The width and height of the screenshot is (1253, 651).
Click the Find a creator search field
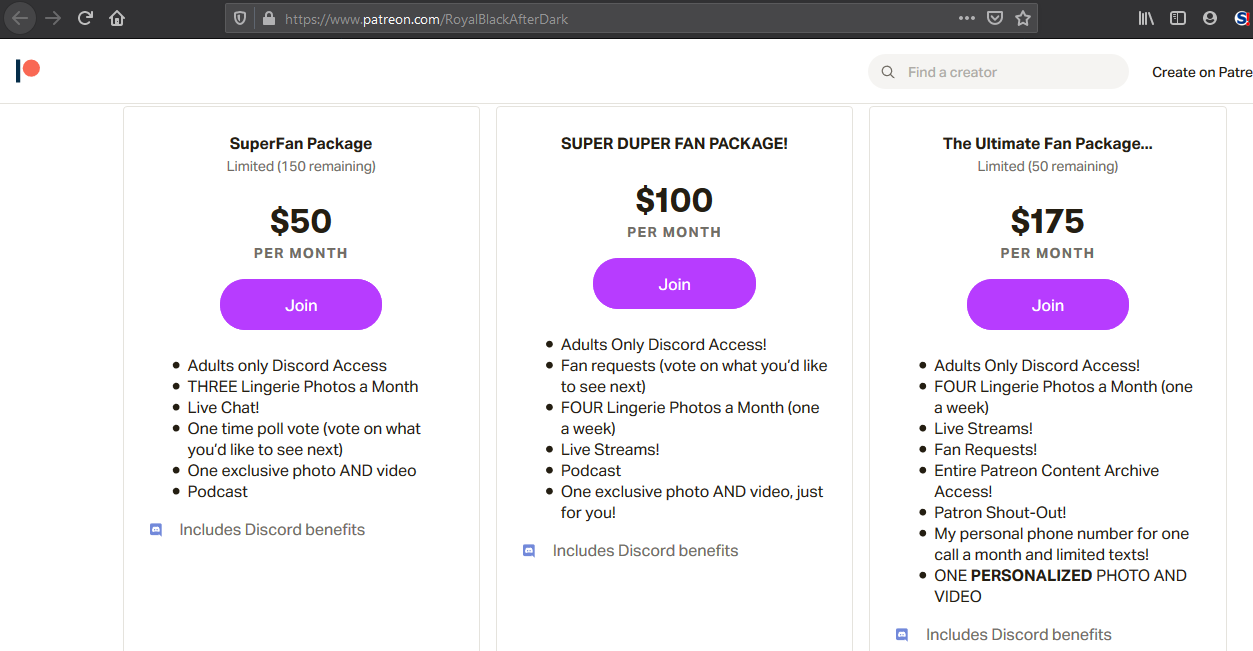998,72
